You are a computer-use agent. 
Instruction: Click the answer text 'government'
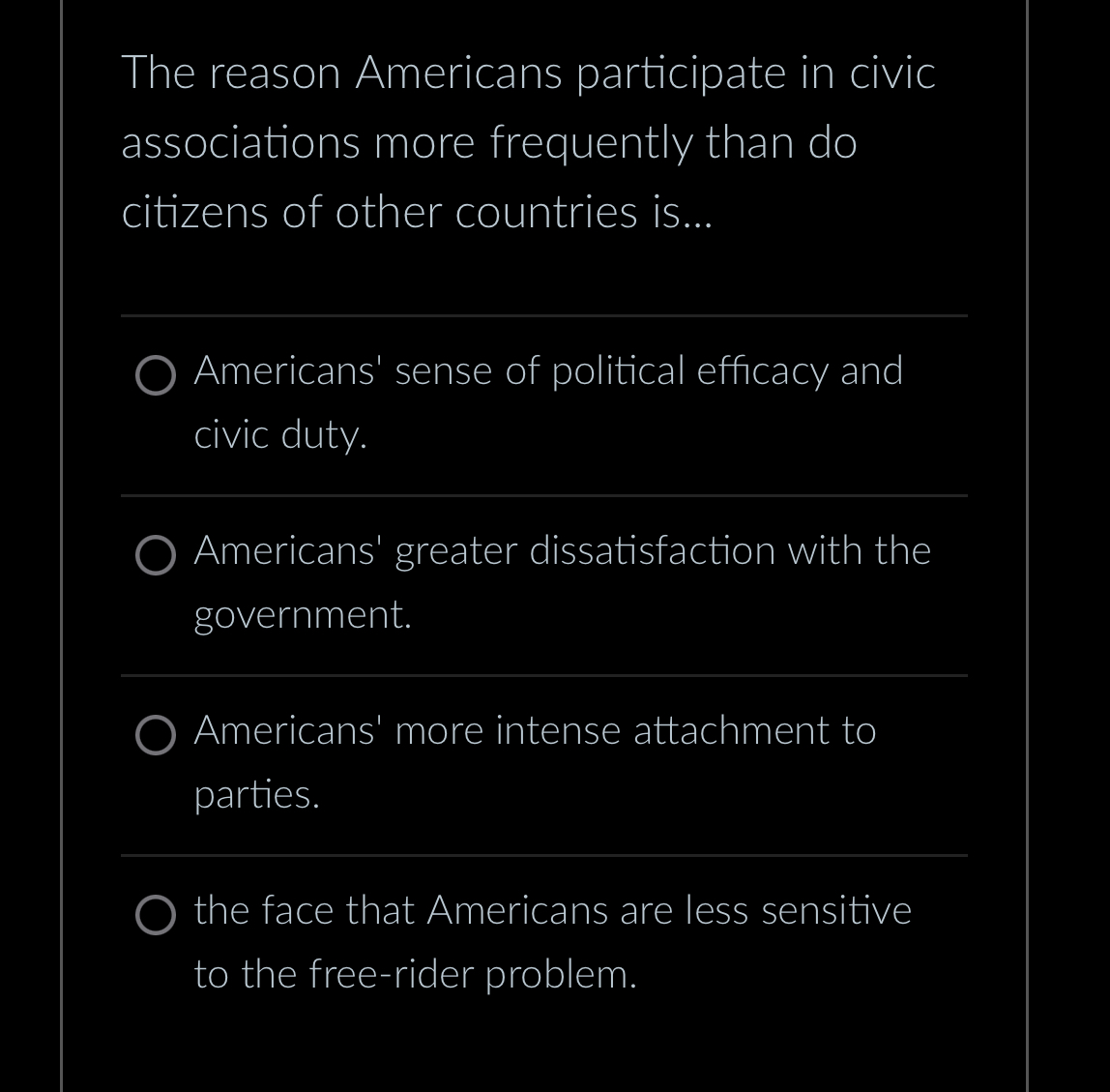302,615
